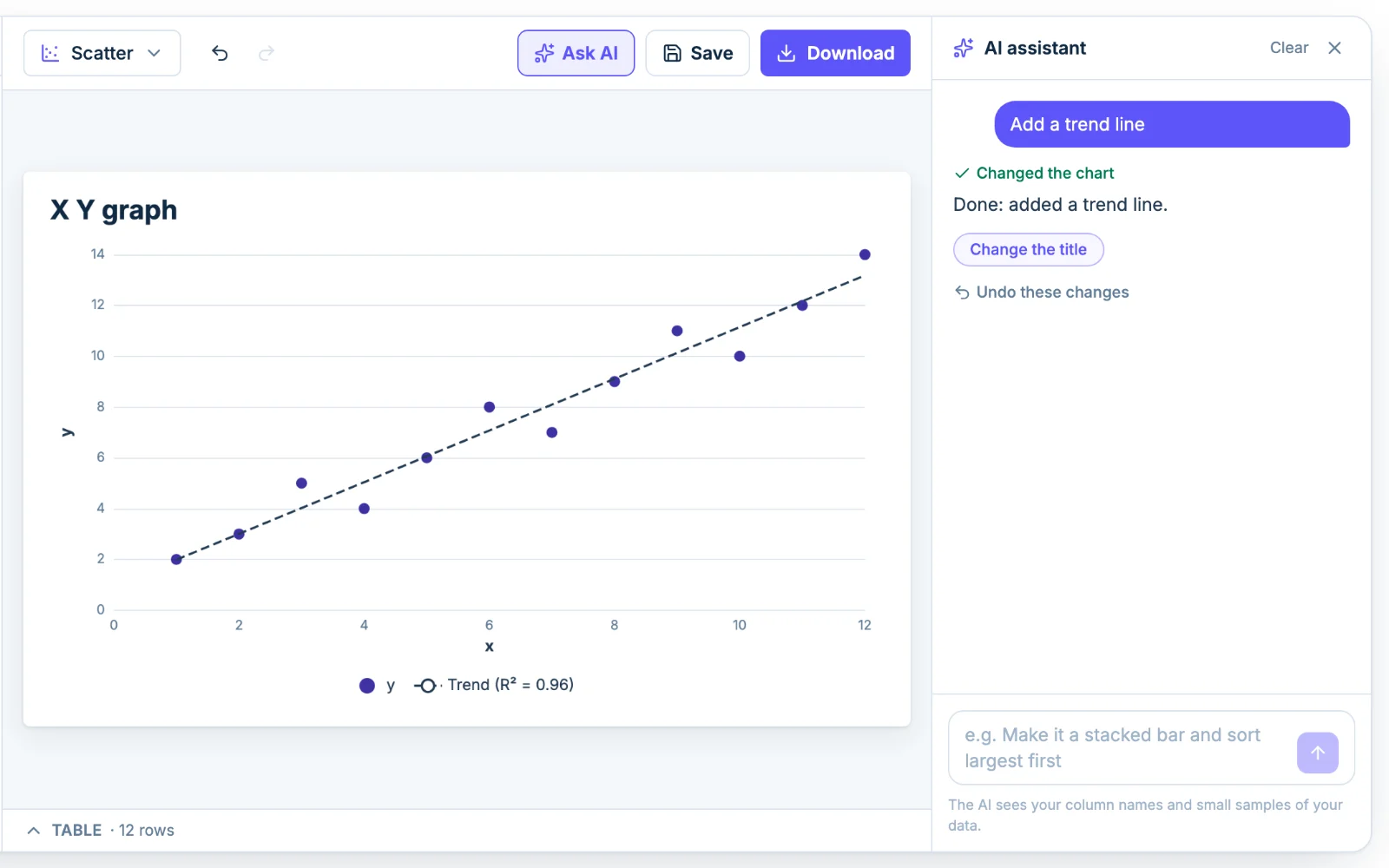Toggle the Trend (R² = 0.96) legend entry
Screen dimensions: 1389x868
click(494, 685)
